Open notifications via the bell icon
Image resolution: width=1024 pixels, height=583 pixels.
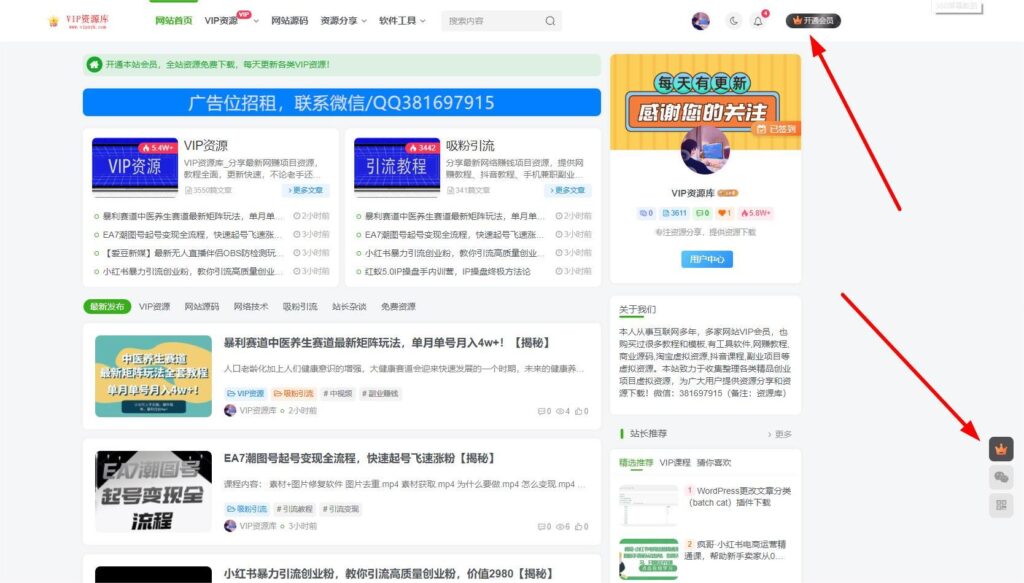pyautogui.click(x=757, y=20)
